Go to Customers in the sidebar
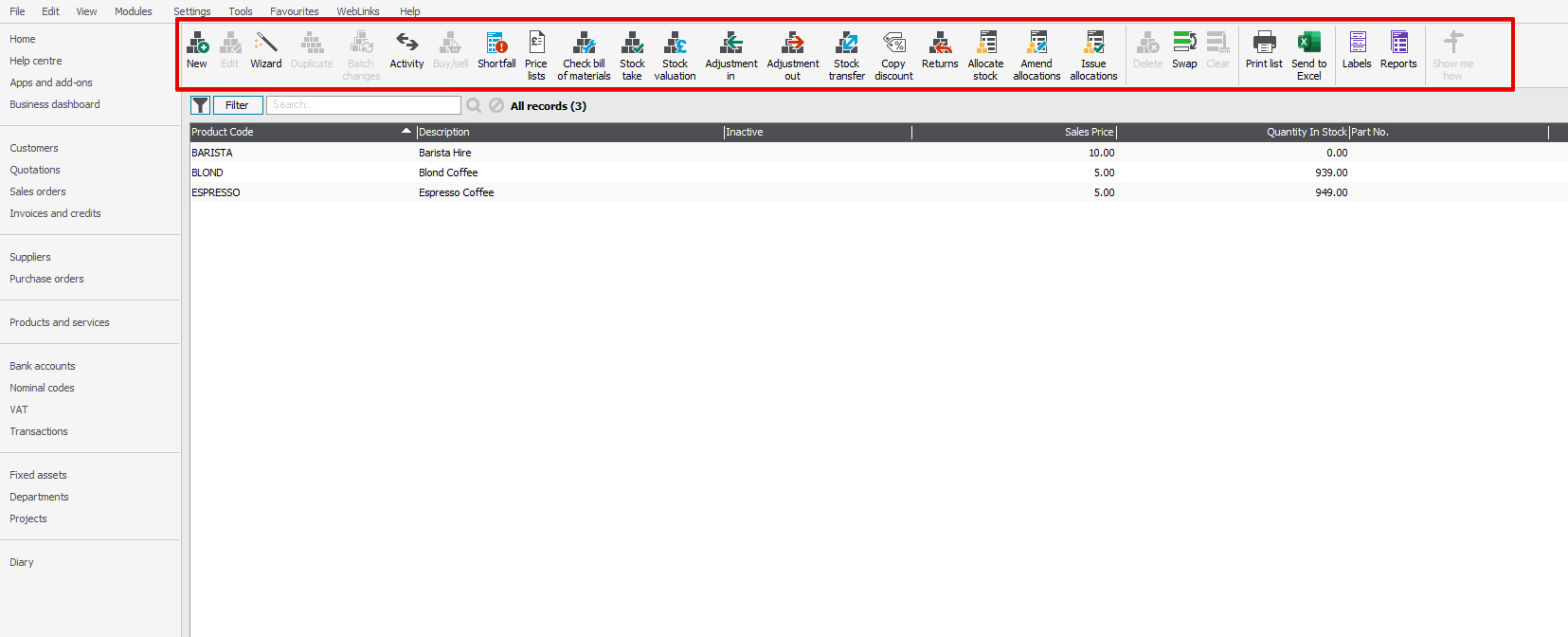 coord(34,148)
